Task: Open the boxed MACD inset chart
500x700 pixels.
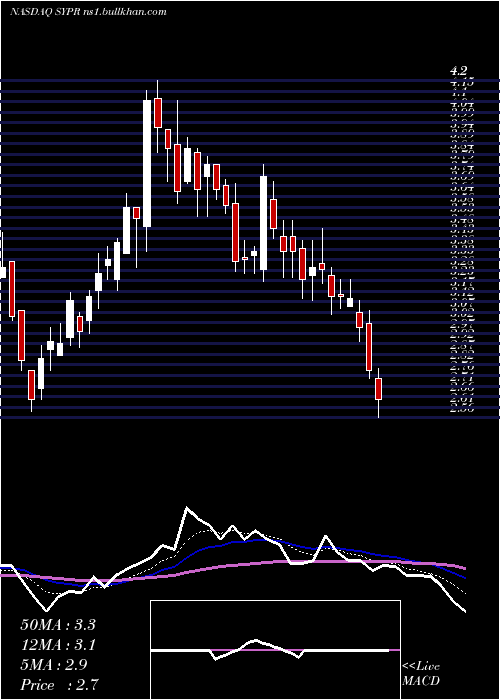Action: 275,650
